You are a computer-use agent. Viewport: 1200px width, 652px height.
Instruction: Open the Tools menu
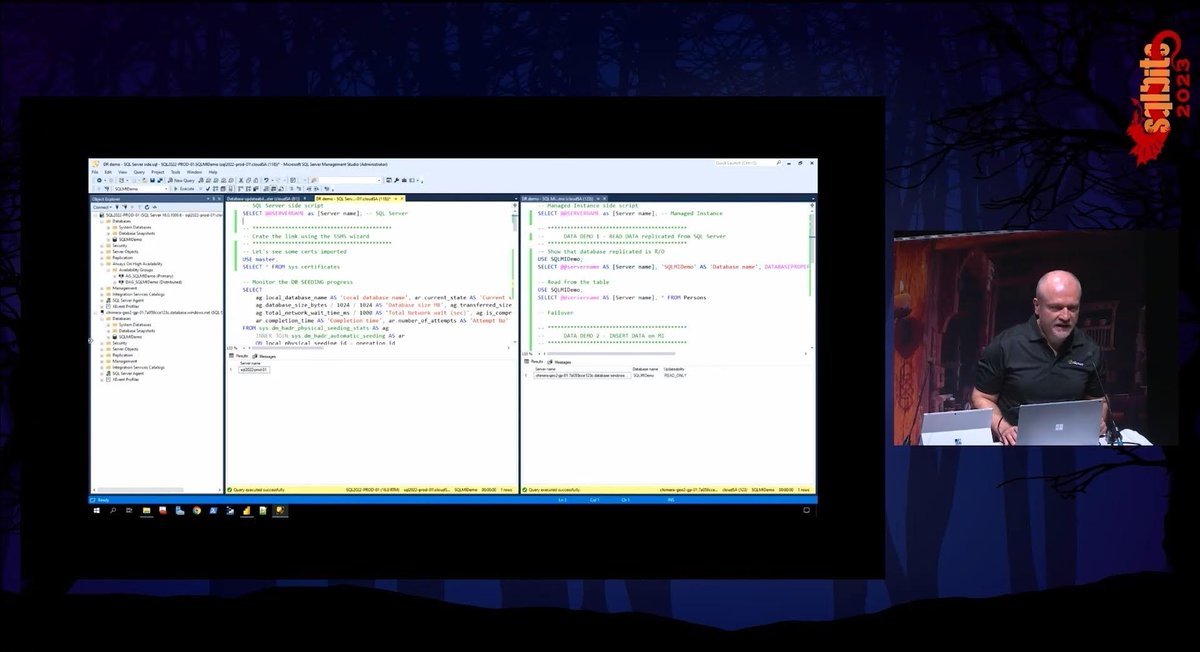point(175,172)
